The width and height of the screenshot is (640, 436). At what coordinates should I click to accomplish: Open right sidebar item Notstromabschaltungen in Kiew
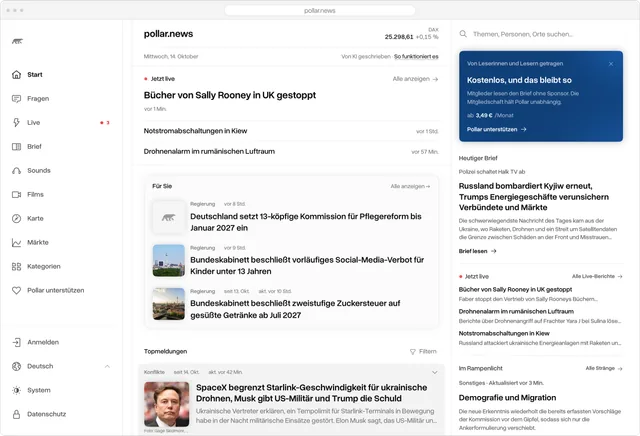tap(504, 334)
